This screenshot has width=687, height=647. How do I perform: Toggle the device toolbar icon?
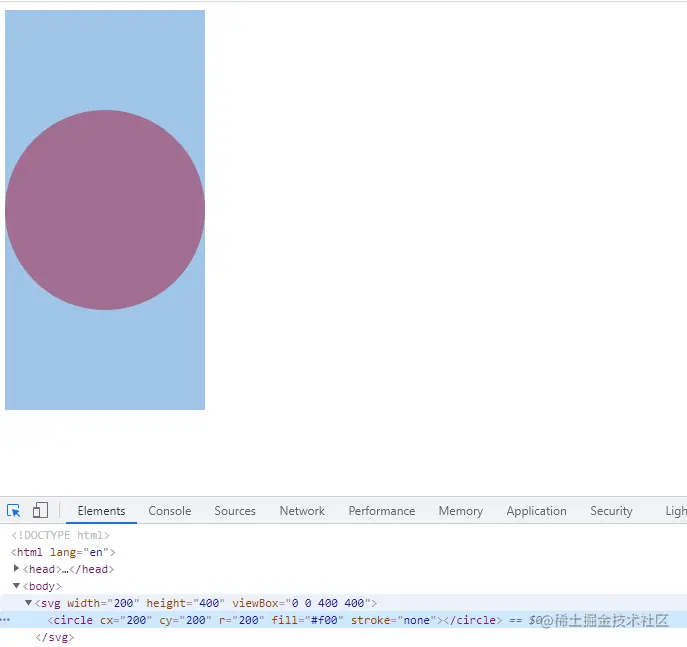pos(40,511)
